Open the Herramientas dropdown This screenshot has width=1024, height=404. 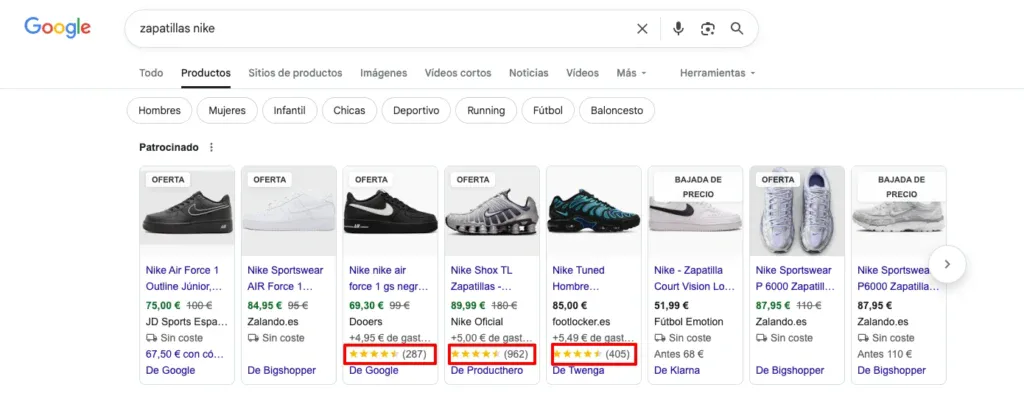coord(717,73)
